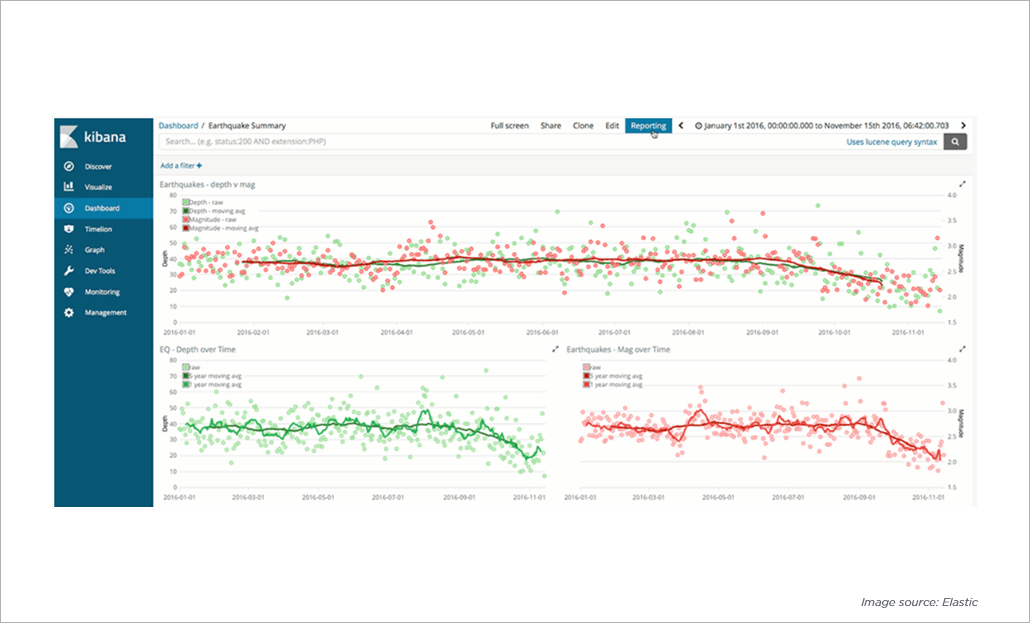This screenshot has width=1030, height=623.
Task: Expand the EQ - Depth over Time panel
Action: (556, 348)
